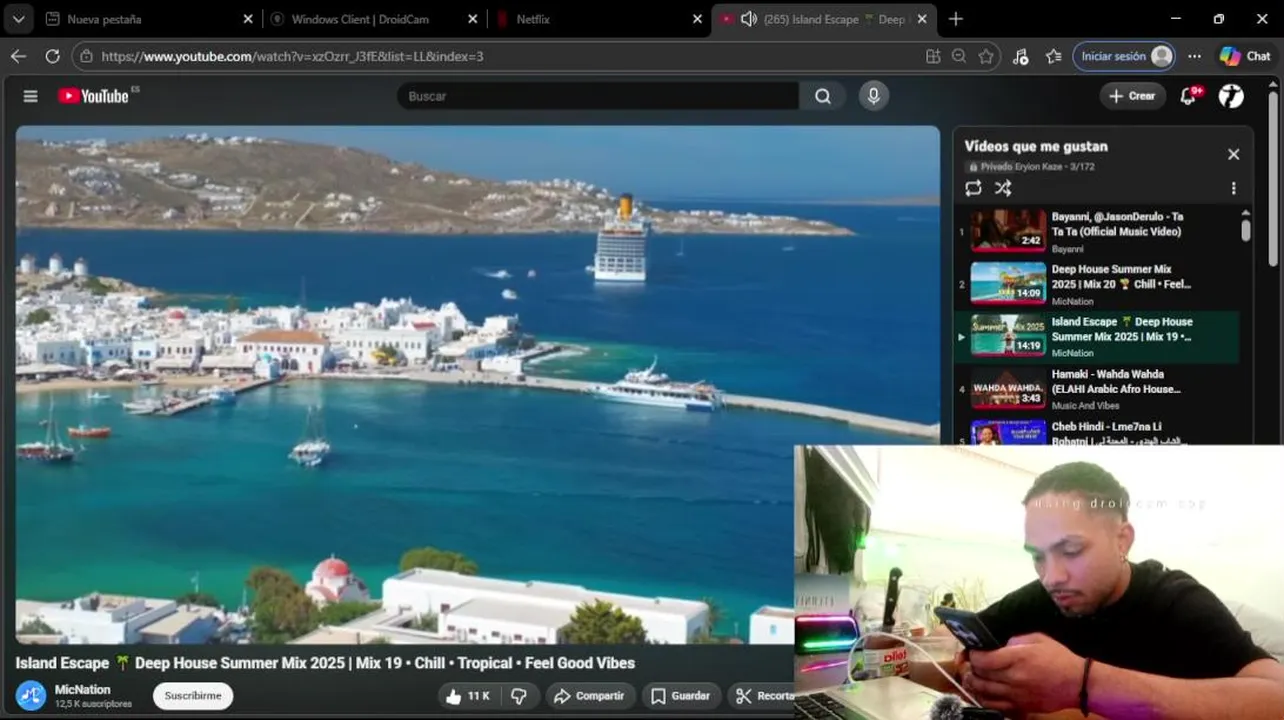Open a new tab with the plus button
The image size is (1284, 720).
tap(956, 19)
